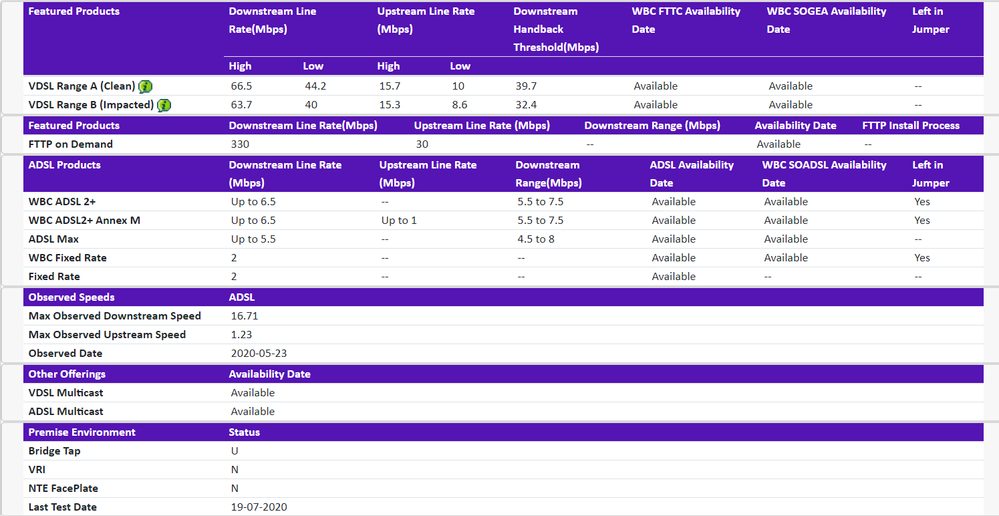Screen dimensions: 999x516
Task: Select the Last Test Date value 19-07-2020
Action: click(x=258, y=507)
